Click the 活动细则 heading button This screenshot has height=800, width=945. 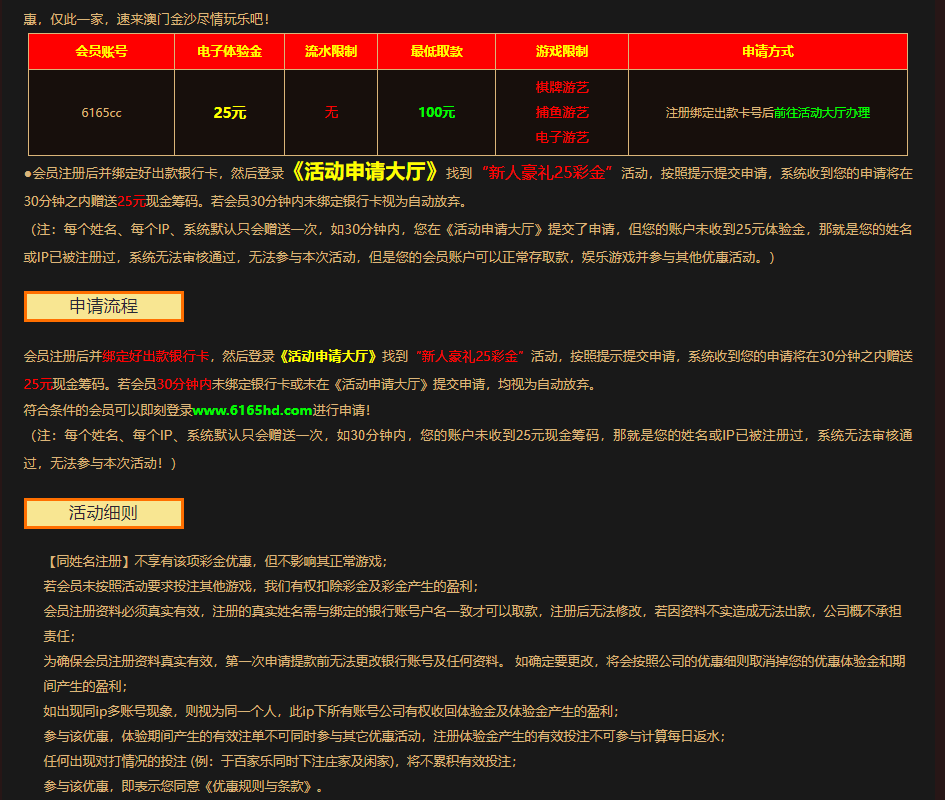coord(103,513)
